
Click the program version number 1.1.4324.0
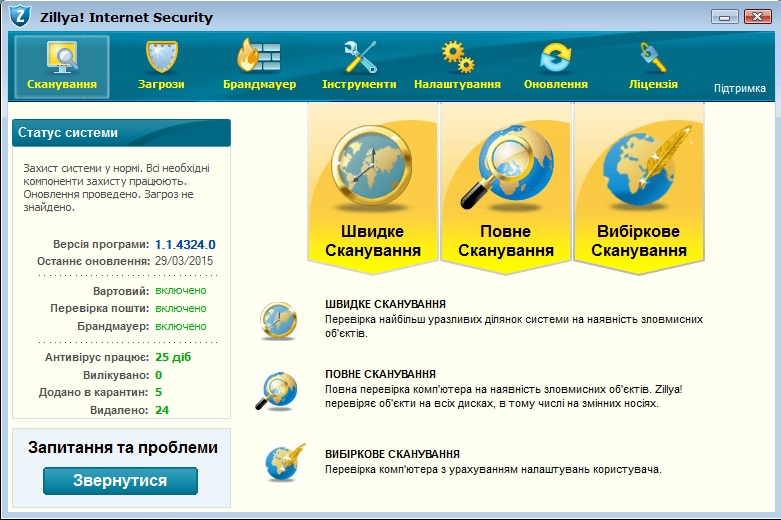tap(185, 244)
